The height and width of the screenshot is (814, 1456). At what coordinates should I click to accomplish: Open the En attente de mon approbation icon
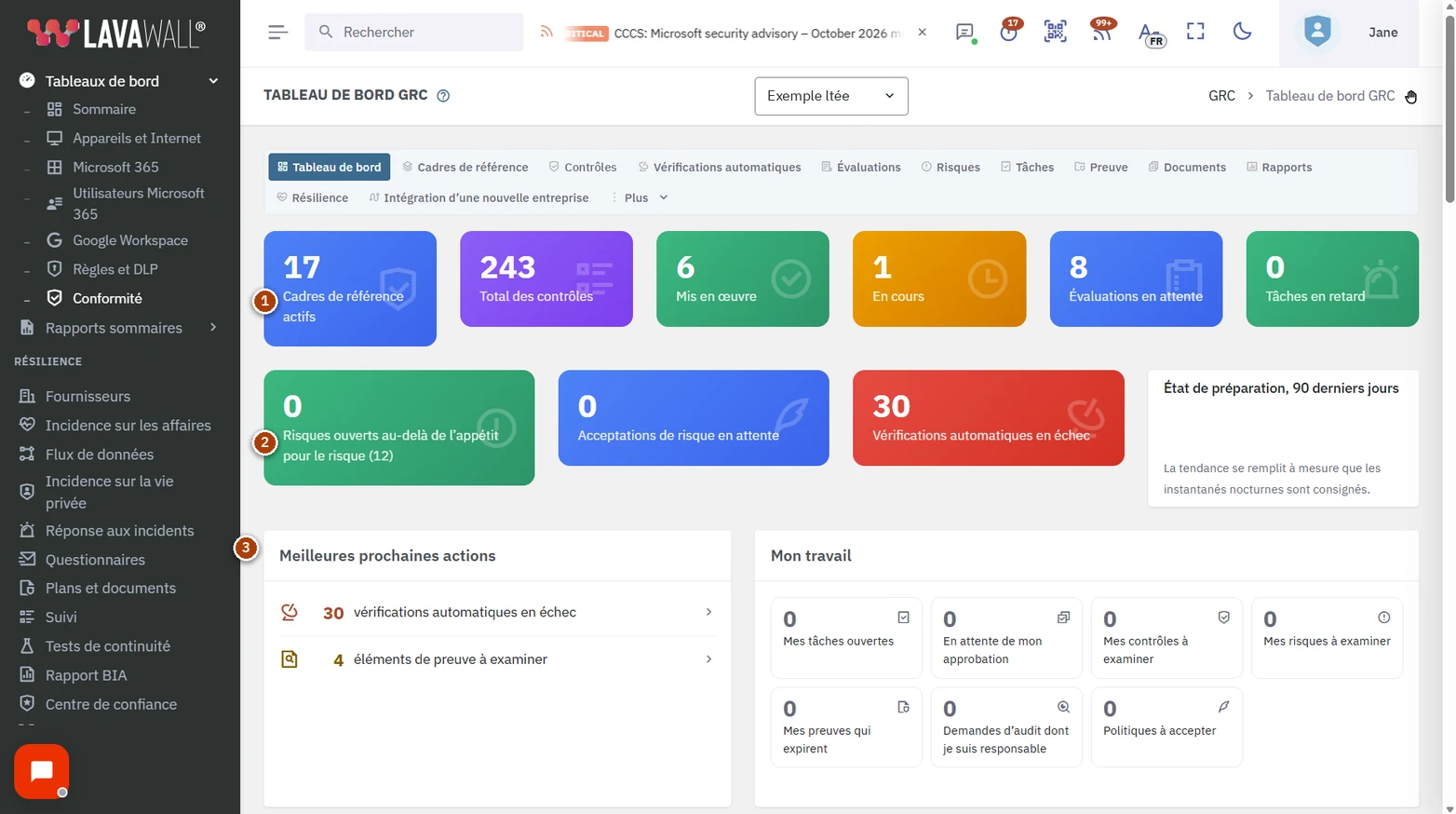tap(1063, 617)
